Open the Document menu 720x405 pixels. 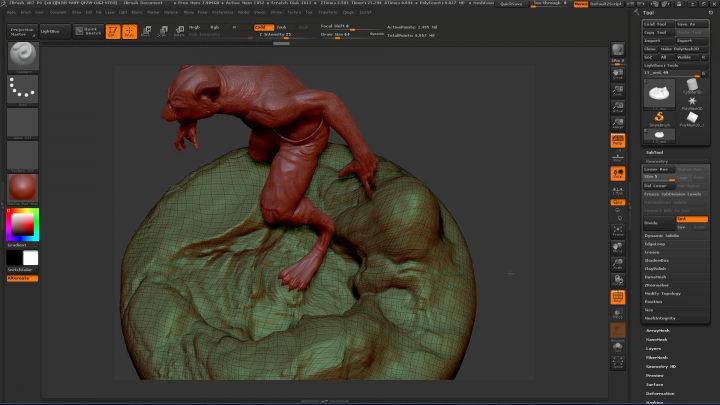click(x=58, y=12)
